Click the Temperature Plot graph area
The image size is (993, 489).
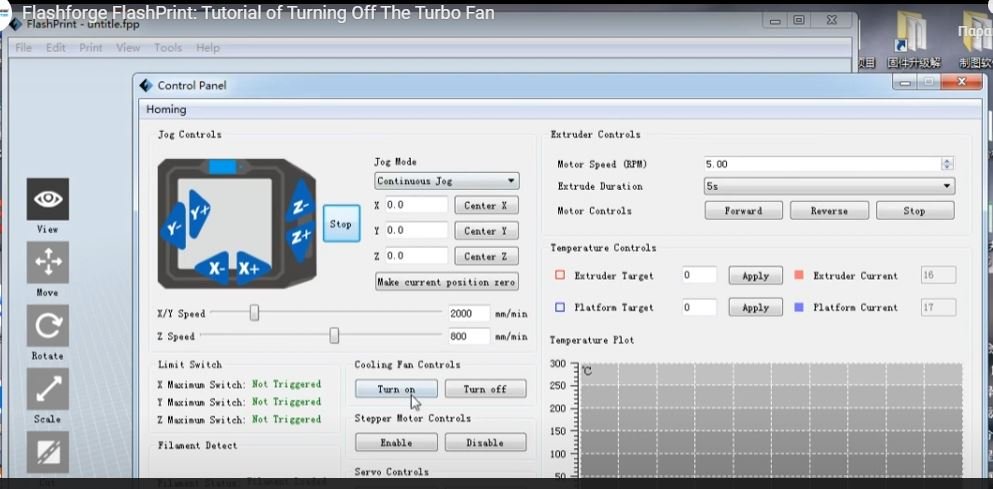(x=771, y=421)
